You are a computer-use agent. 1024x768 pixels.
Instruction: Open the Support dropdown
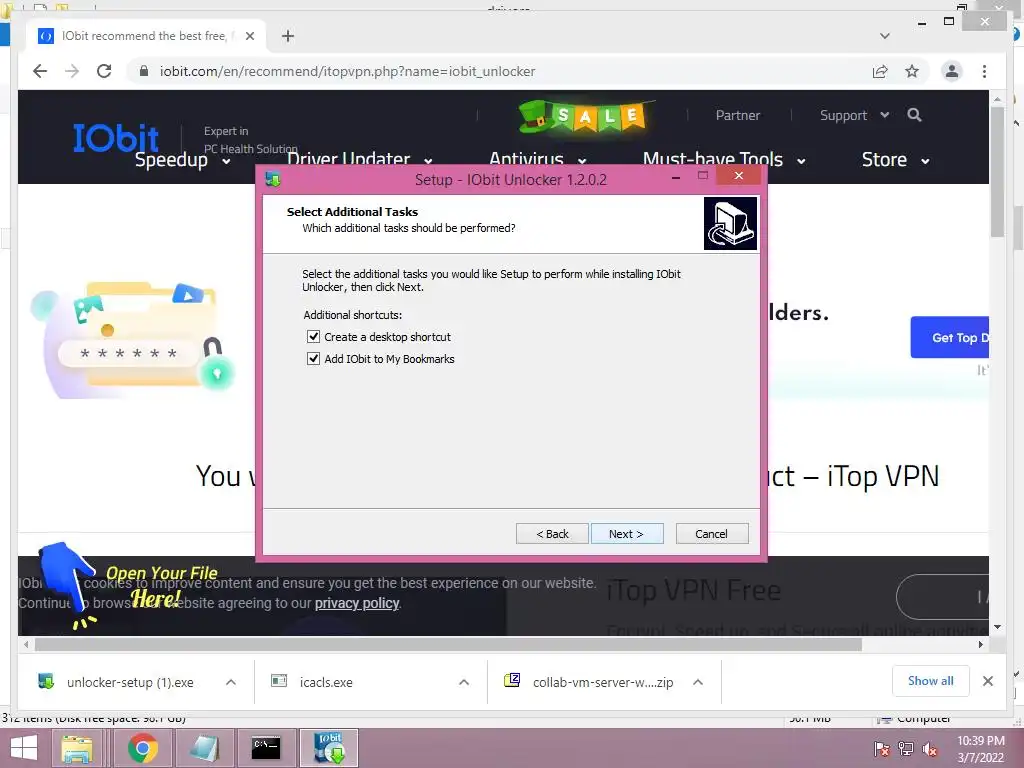click(854, 115)
